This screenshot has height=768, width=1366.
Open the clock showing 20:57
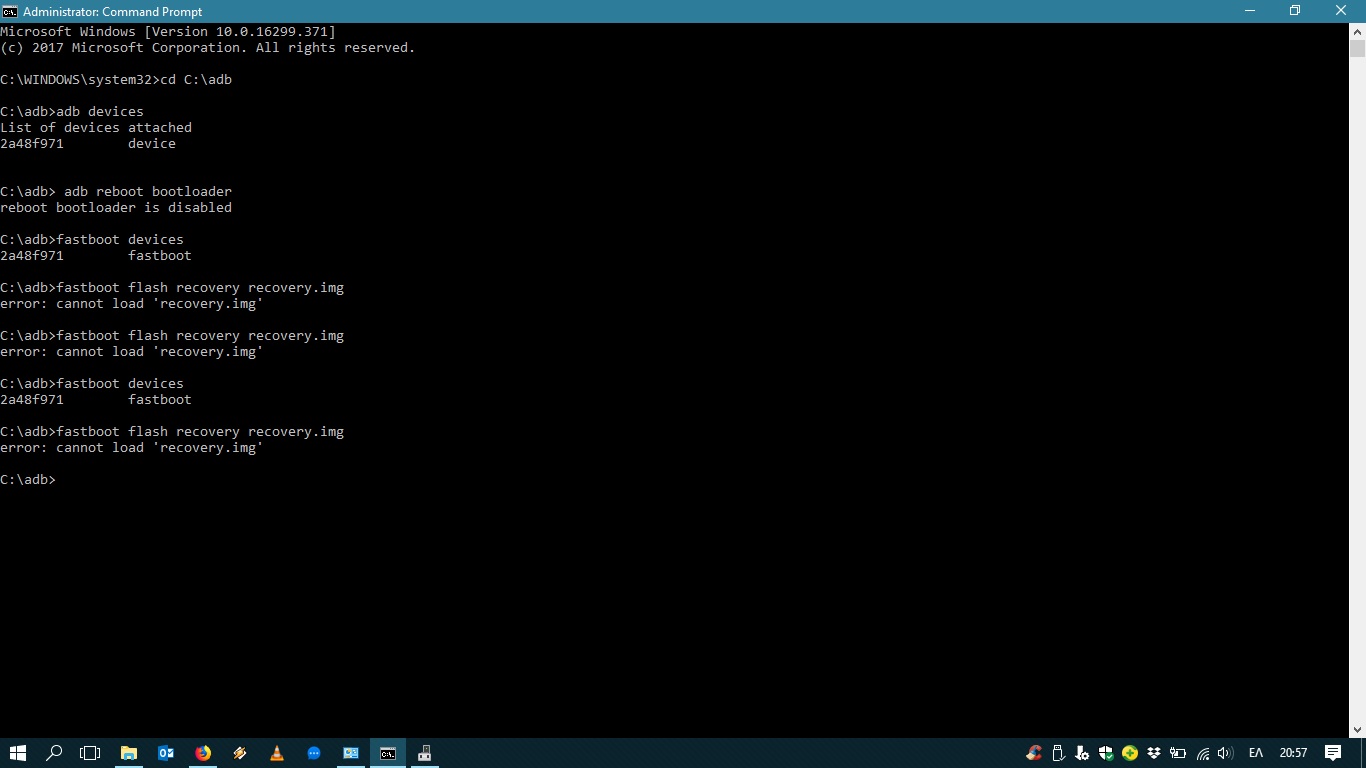[1293, 753]
